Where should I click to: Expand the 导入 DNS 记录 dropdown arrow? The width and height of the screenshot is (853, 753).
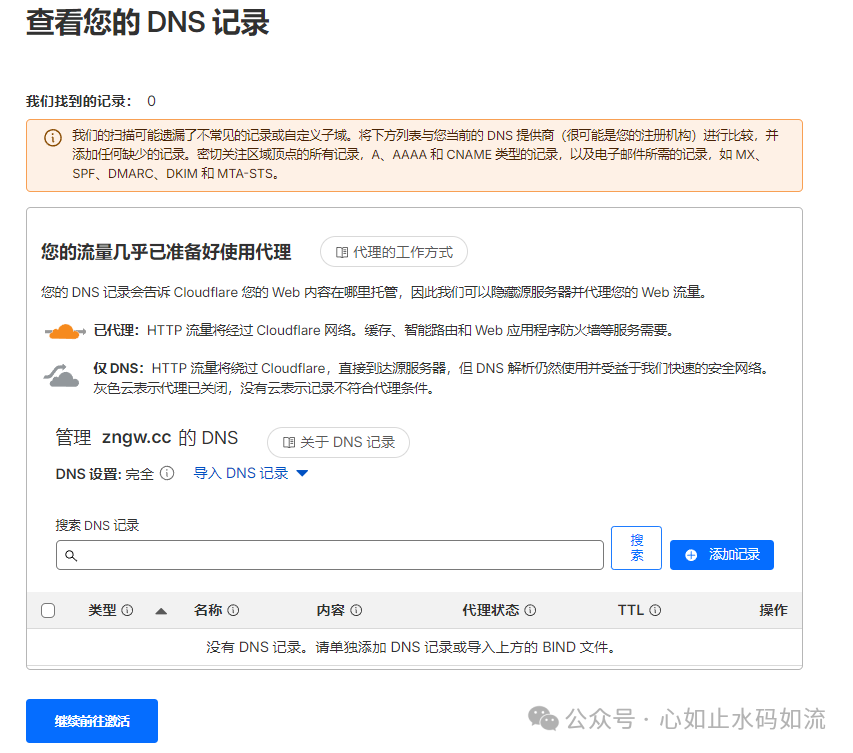[302, 473]
